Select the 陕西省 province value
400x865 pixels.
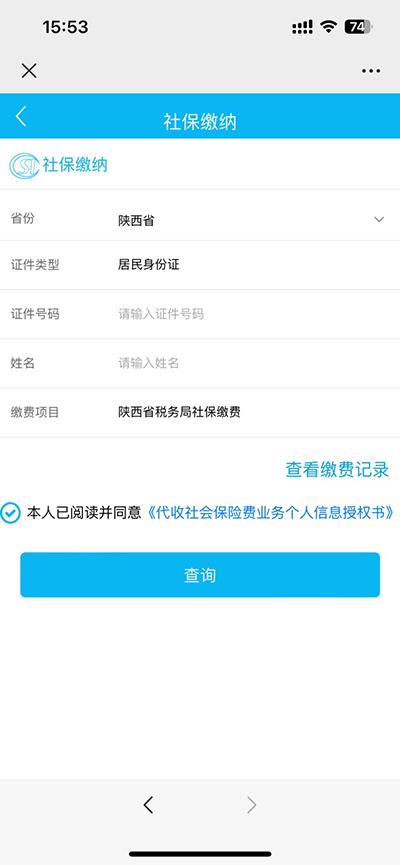tap(136, 221)
